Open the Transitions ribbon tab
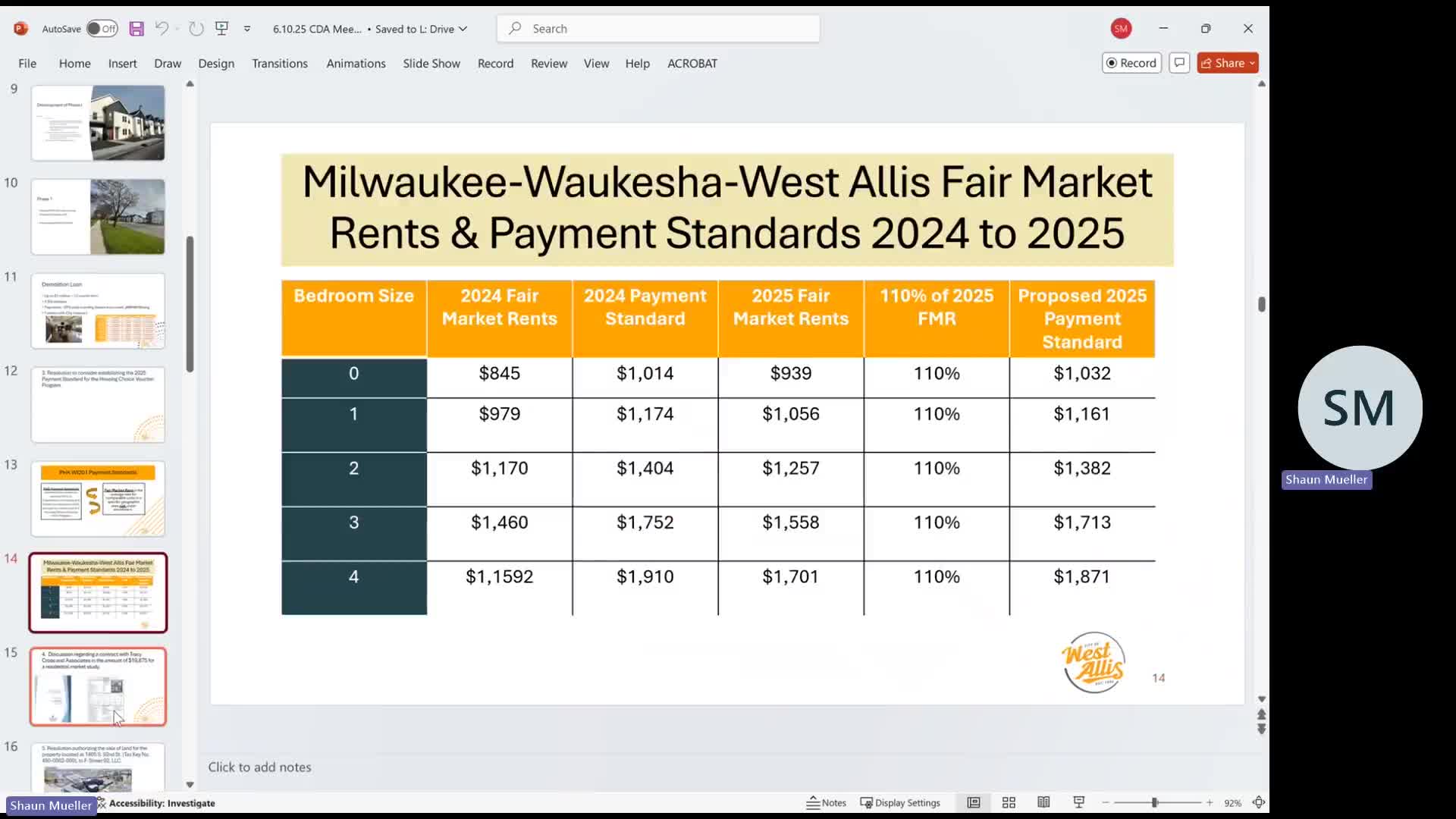This screenshot has height=819, width=1456. (279, 64)
